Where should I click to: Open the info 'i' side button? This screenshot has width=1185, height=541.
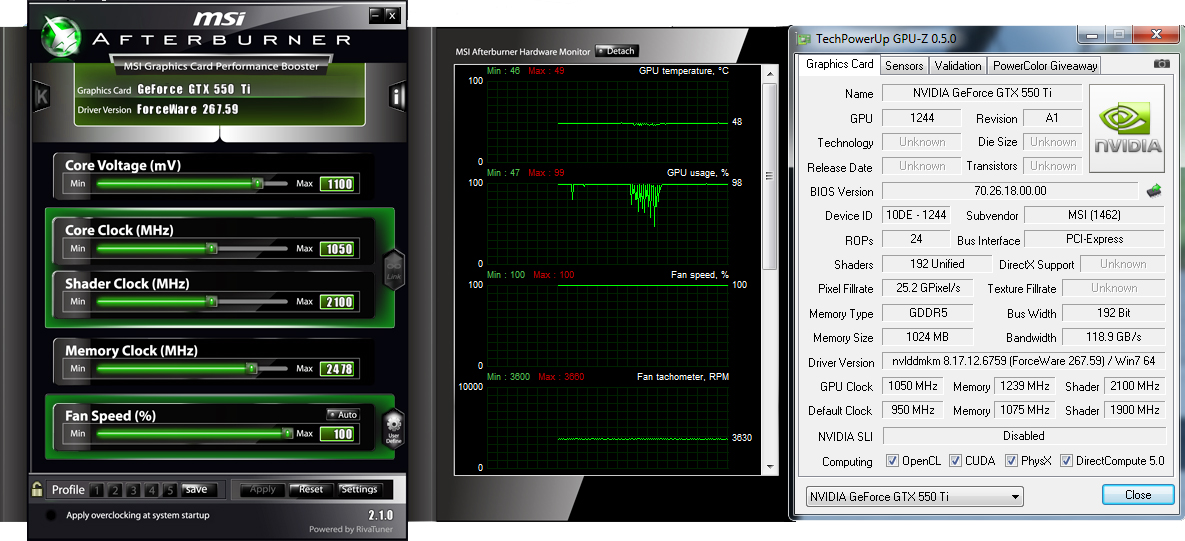coord(398,96)
